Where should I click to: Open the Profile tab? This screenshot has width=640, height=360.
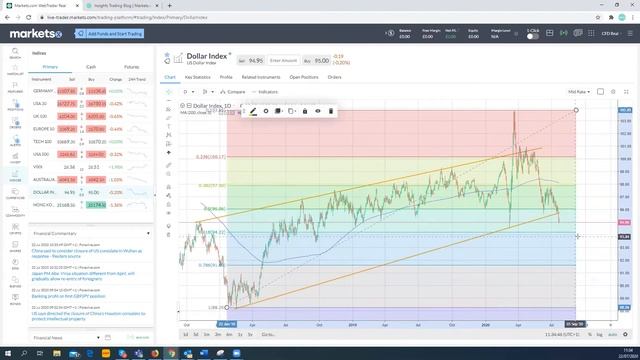pyautogui.click(x=226, y=77)
